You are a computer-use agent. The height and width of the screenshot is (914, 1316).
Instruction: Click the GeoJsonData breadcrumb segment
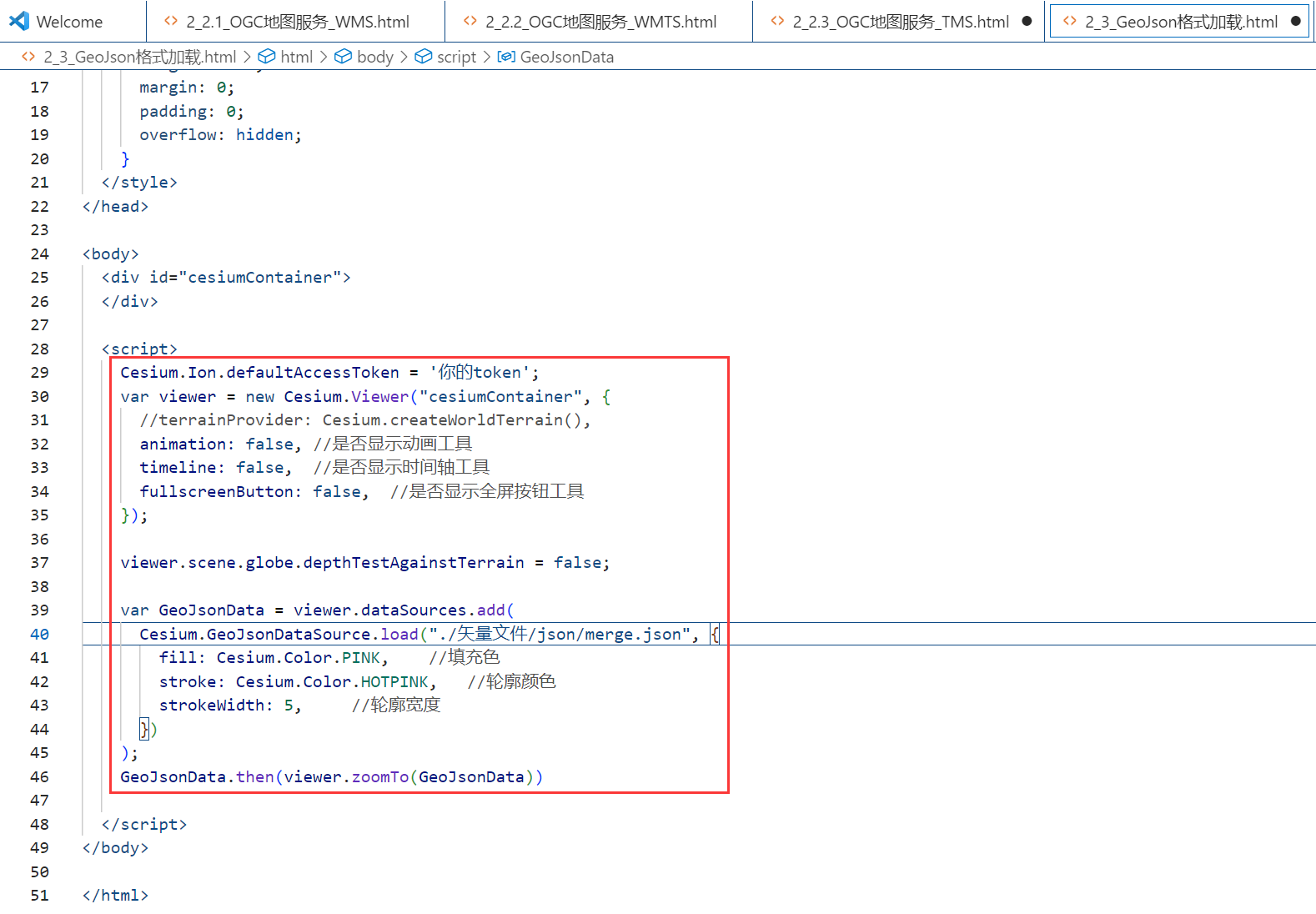click(x=567, y=57)
